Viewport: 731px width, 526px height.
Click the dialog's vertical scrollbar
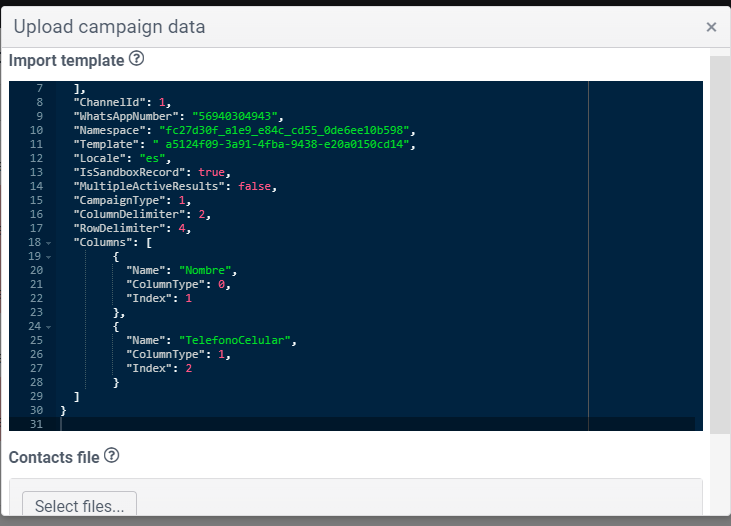pyautogui.click(x=720, y=245)
